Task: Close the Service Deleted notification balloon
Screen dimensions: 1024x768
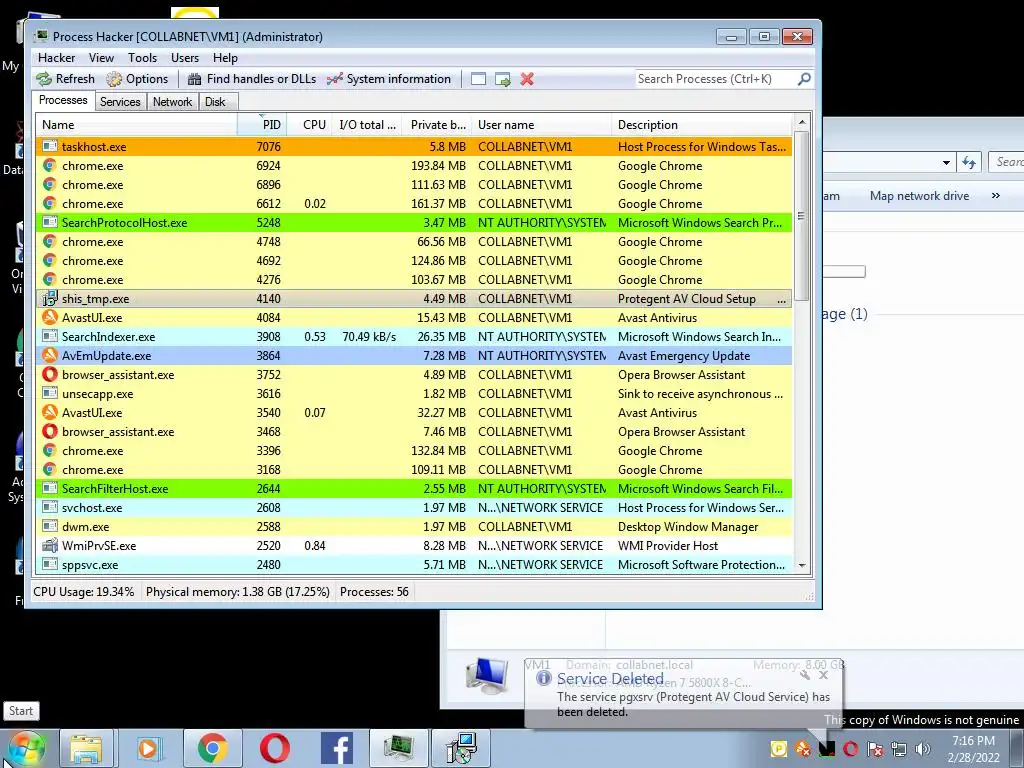Action: point(824,675)
